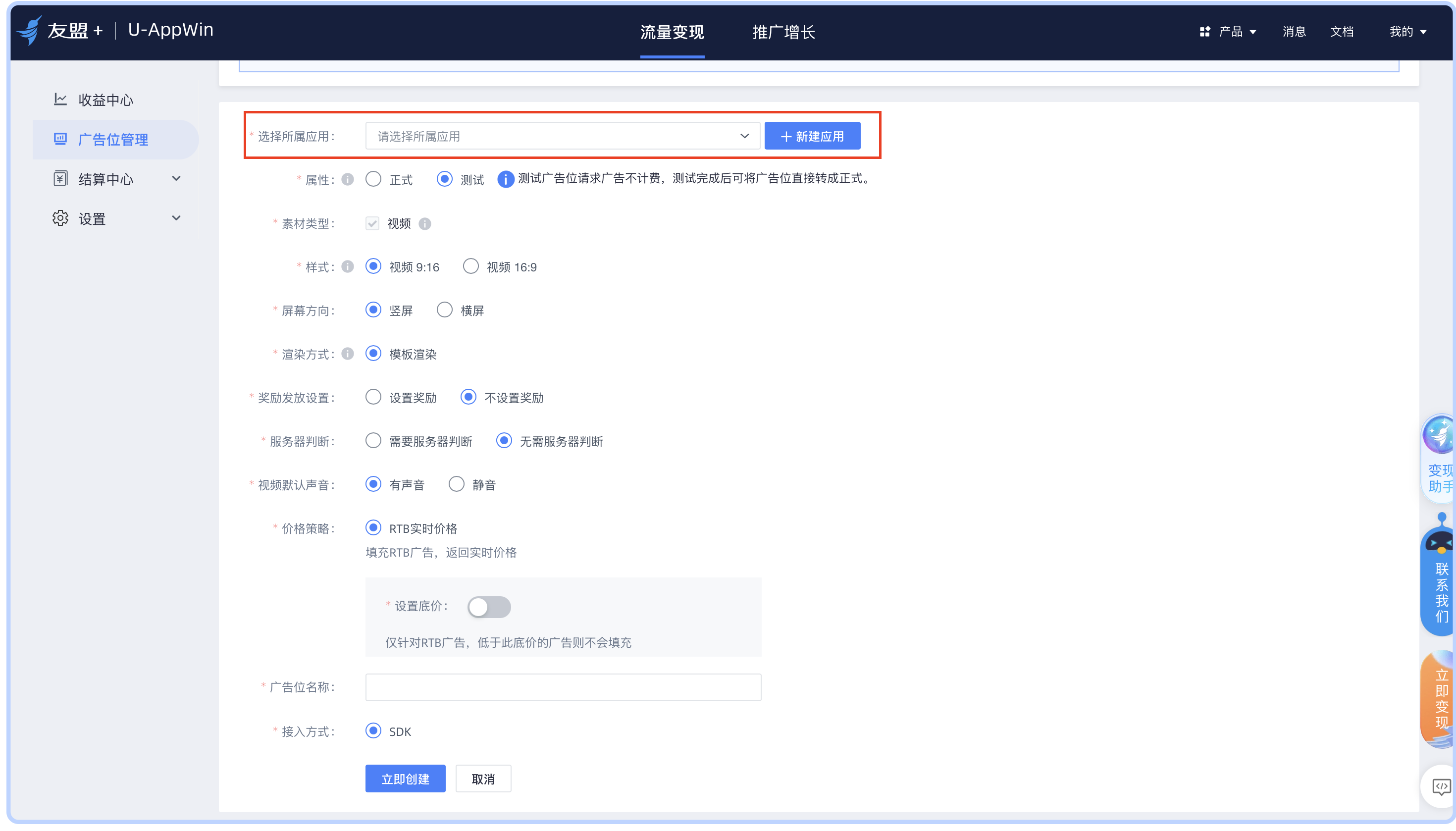Click the 收益中心 chart icon
Viewport: 1456px width, 831px height.
pyautogui.click(x=60, y=100)
